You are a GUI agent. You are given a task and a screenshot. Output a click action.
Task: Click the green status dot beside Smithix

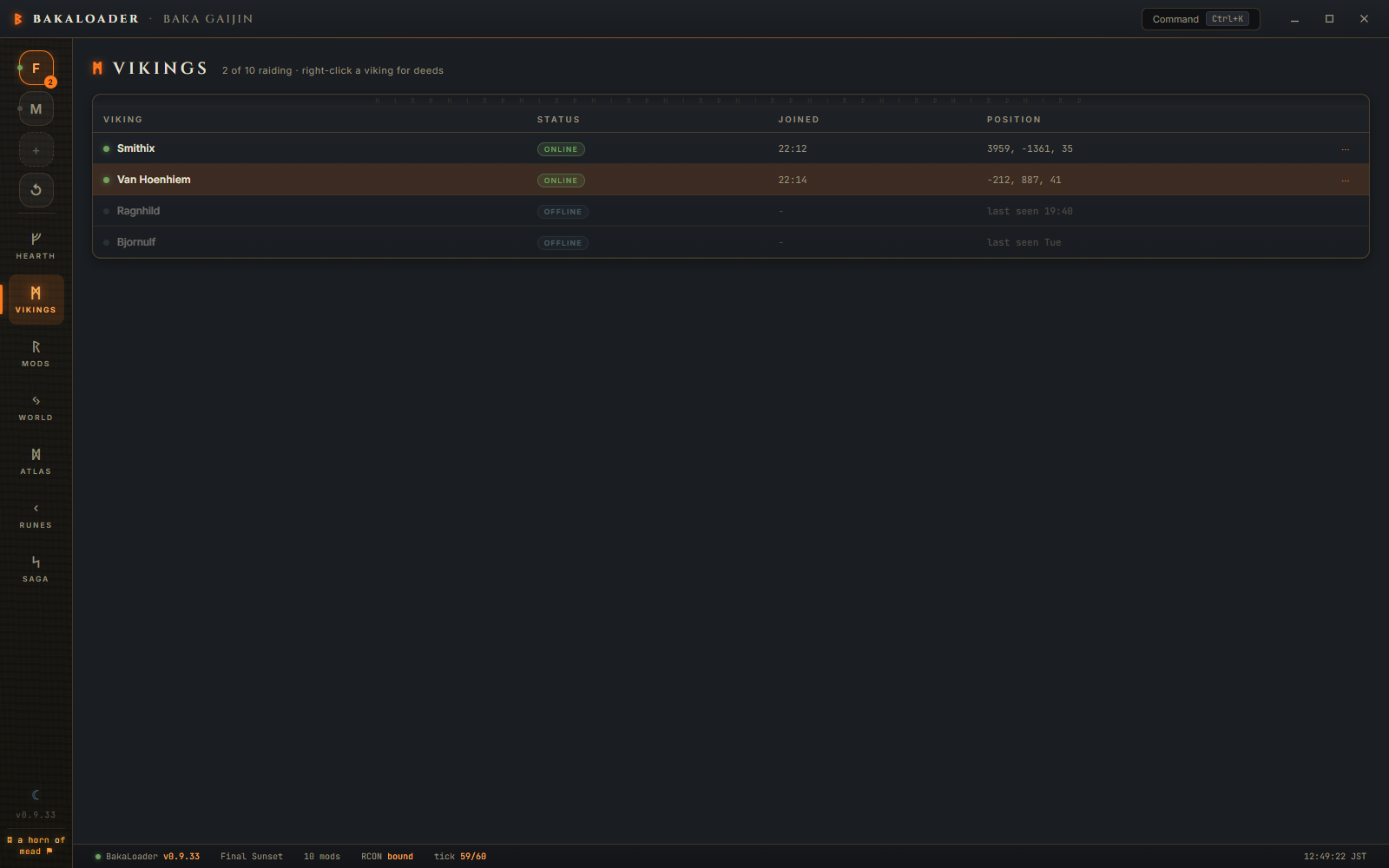pos(107,148)
